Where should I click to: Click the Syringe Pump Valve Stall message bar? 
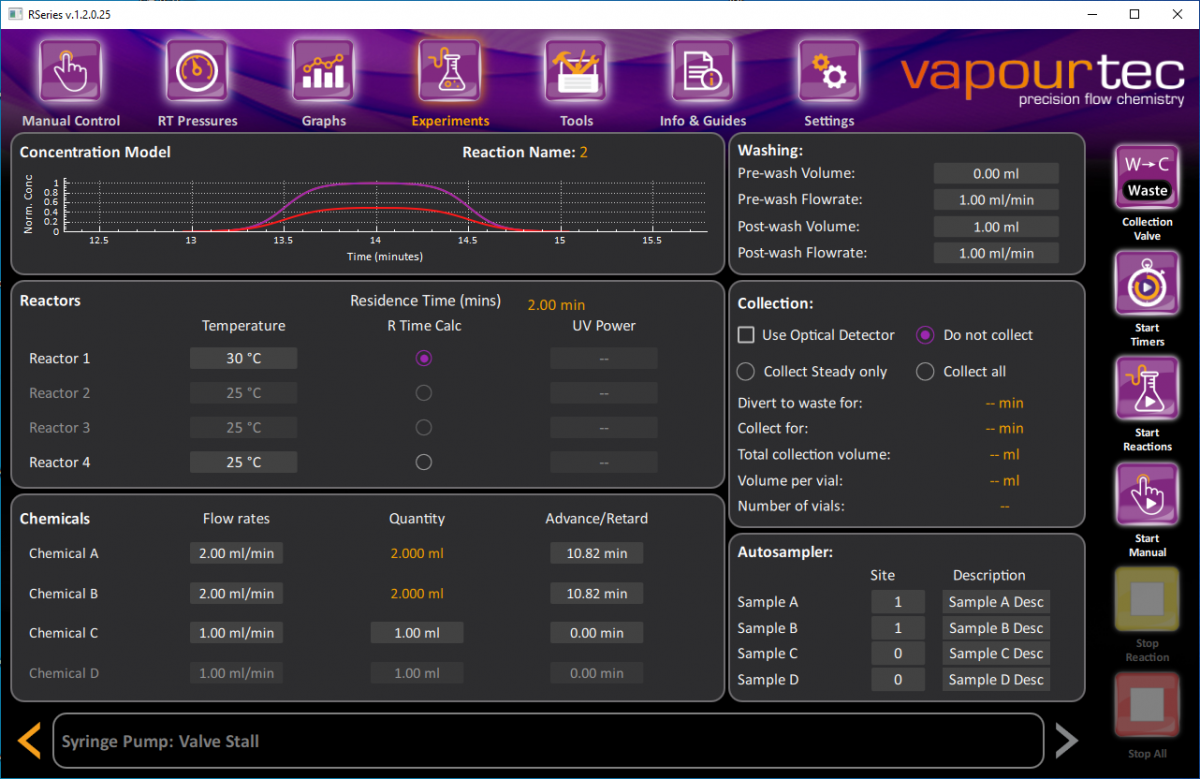(548, 741)
